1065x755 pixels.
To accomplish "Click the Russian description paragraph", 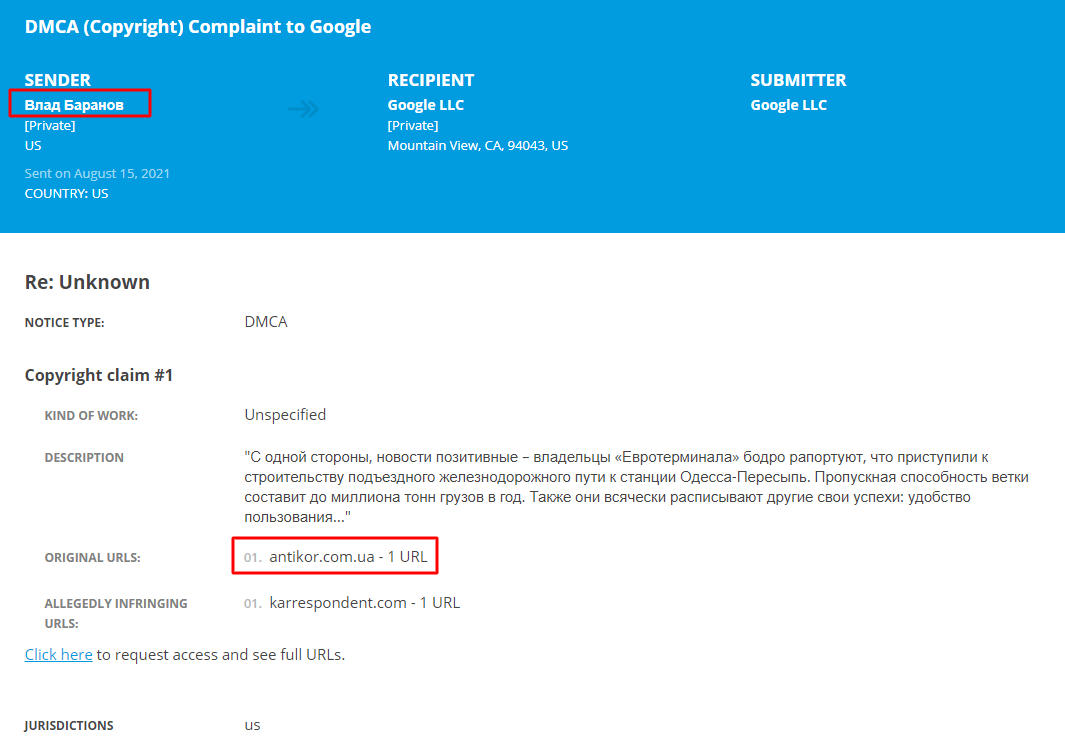I will [636, 487].
